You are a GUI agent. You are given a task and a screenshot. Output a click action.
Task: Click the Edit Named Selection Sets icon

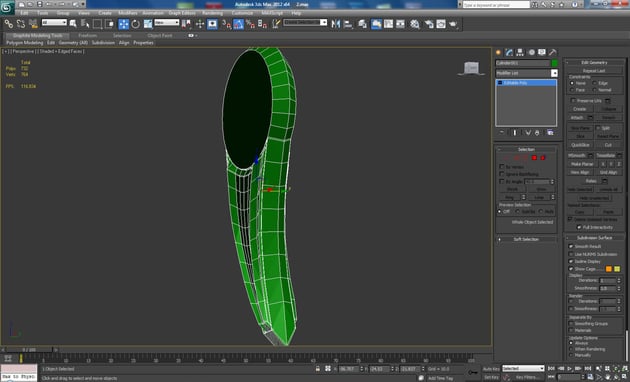point(276,24)
